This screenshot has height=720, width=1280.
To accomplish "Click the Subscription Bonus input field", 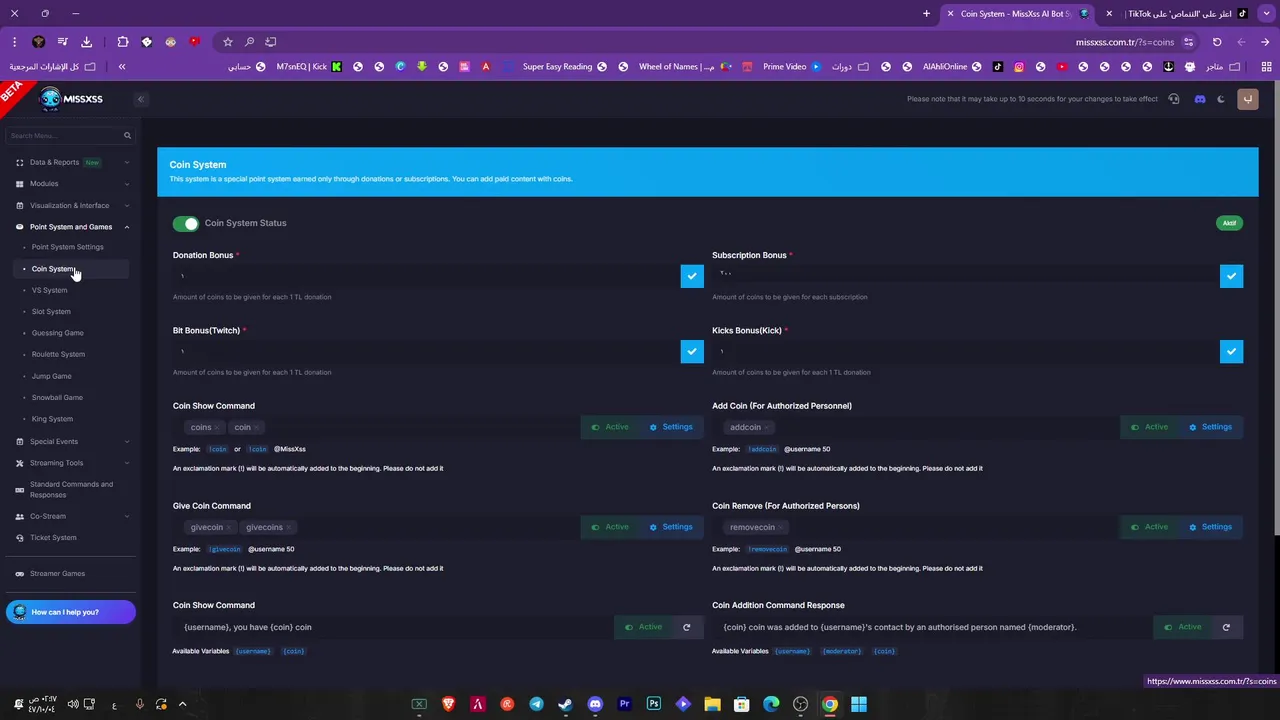I will pyautogui.click(x=966, y=276).
